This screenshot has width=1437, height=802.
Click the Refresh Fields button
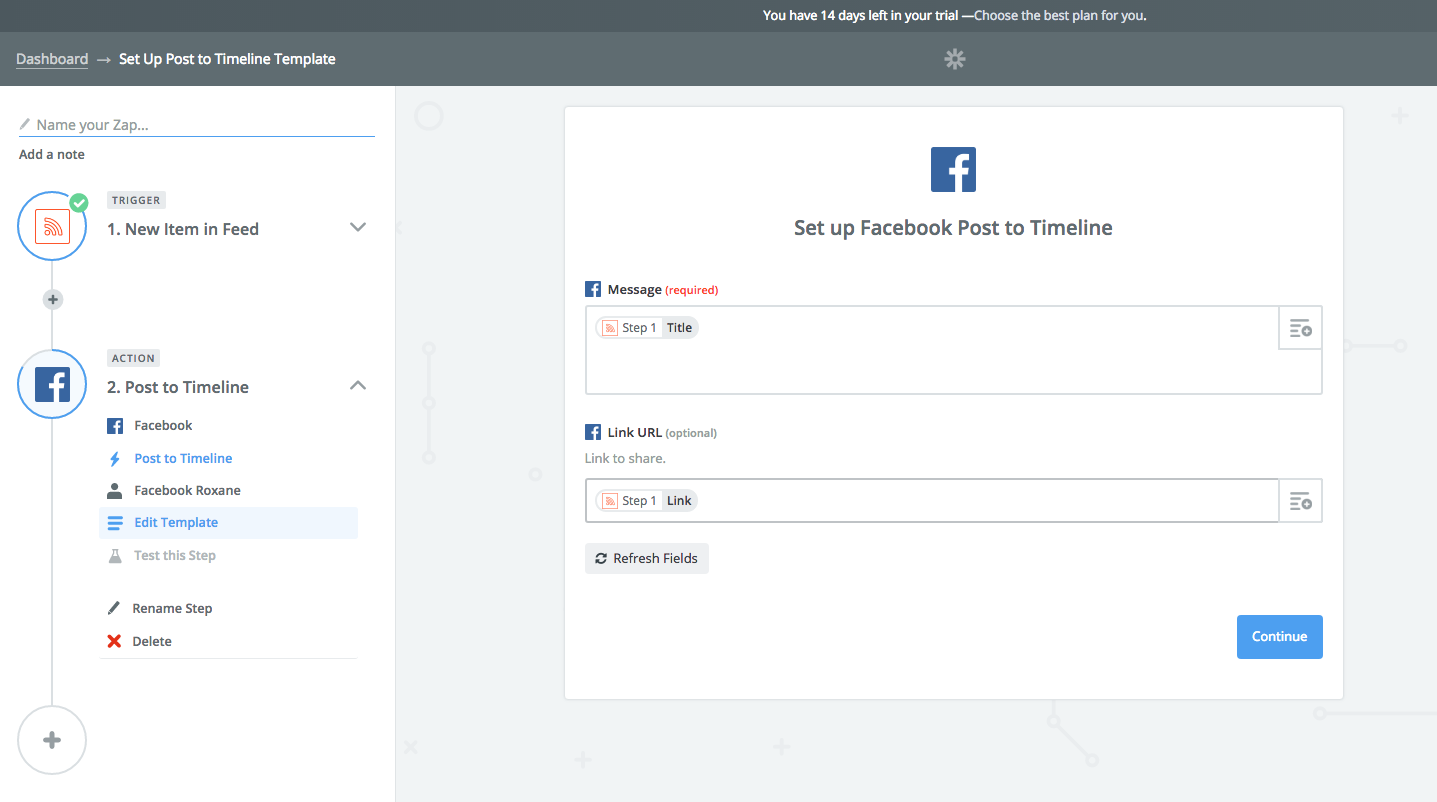(x=647, y=559)
